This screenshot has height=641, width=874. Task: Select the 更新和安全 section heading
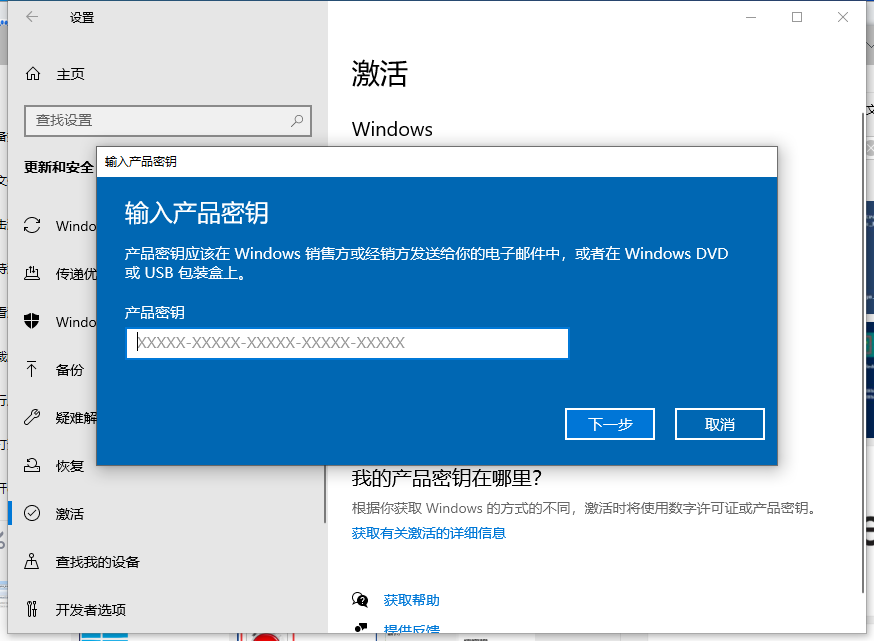coord(57,167)
